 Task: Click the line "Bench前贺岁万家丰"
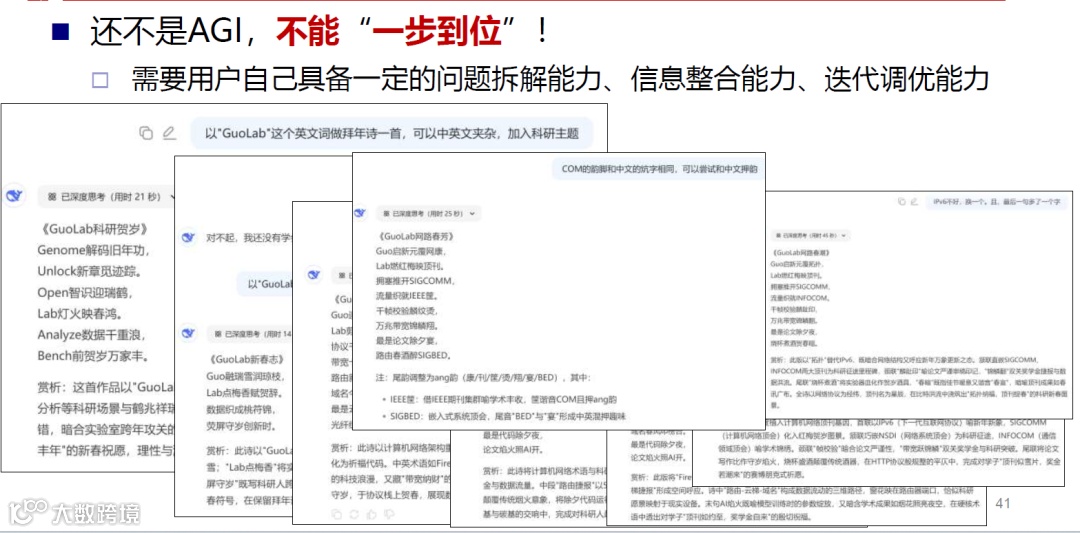94,357
